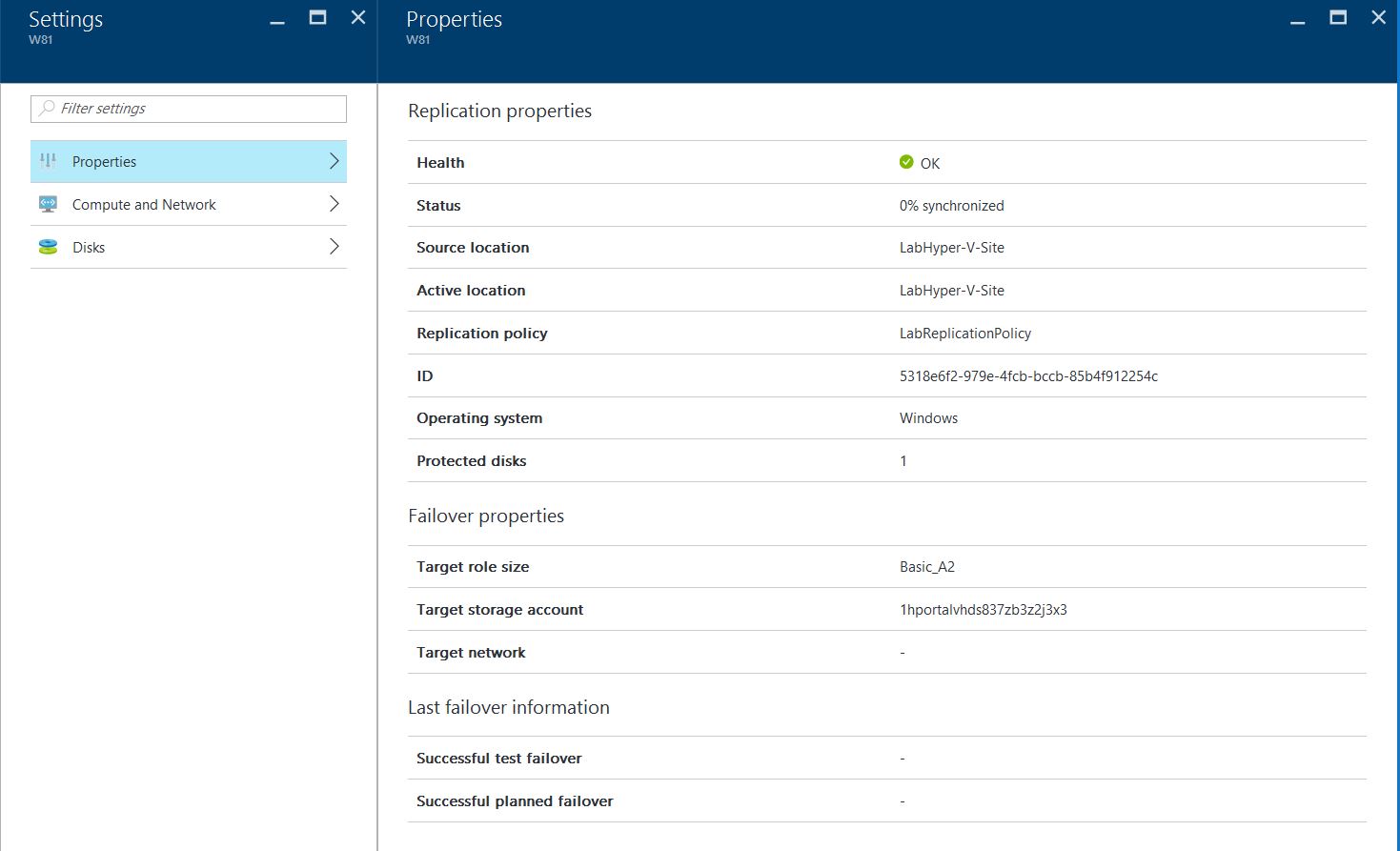Maximize the Properties blade
The image size is (1400, 851).
pyautogui.click(x=1338, y=17)
